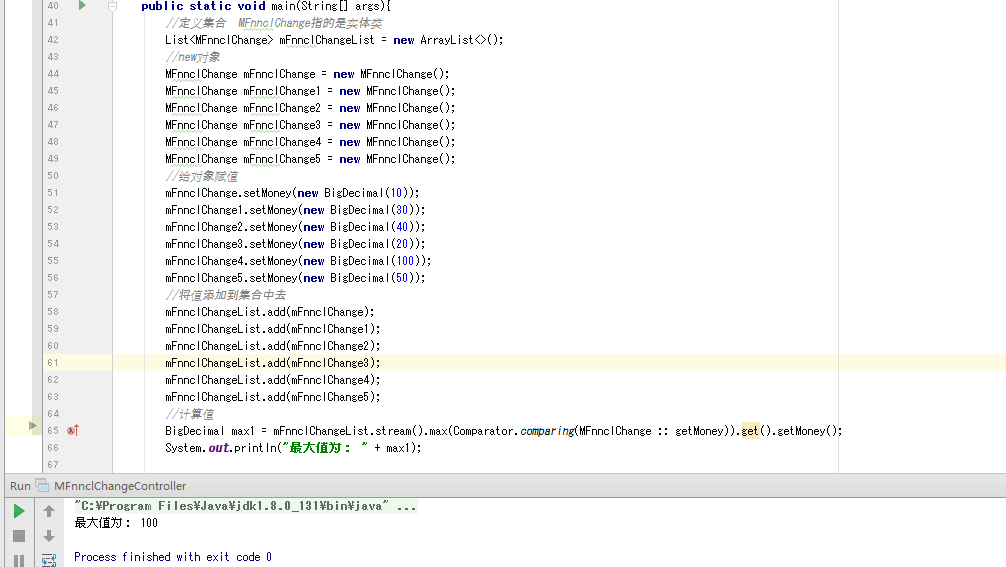
Task: Click the '最大值为：' string literal on line 66
Action: [x=325, y=448]
